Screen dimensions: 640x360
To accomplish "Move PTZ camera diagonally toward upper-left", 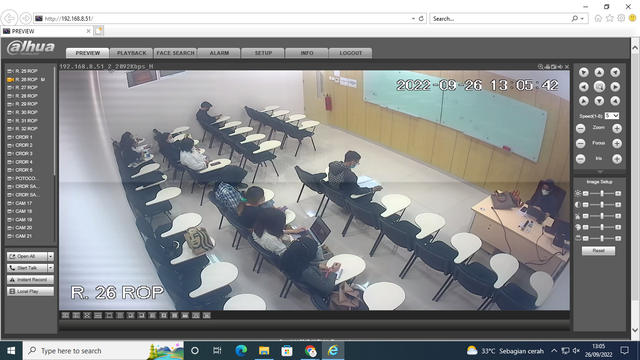I will [584, 72].
